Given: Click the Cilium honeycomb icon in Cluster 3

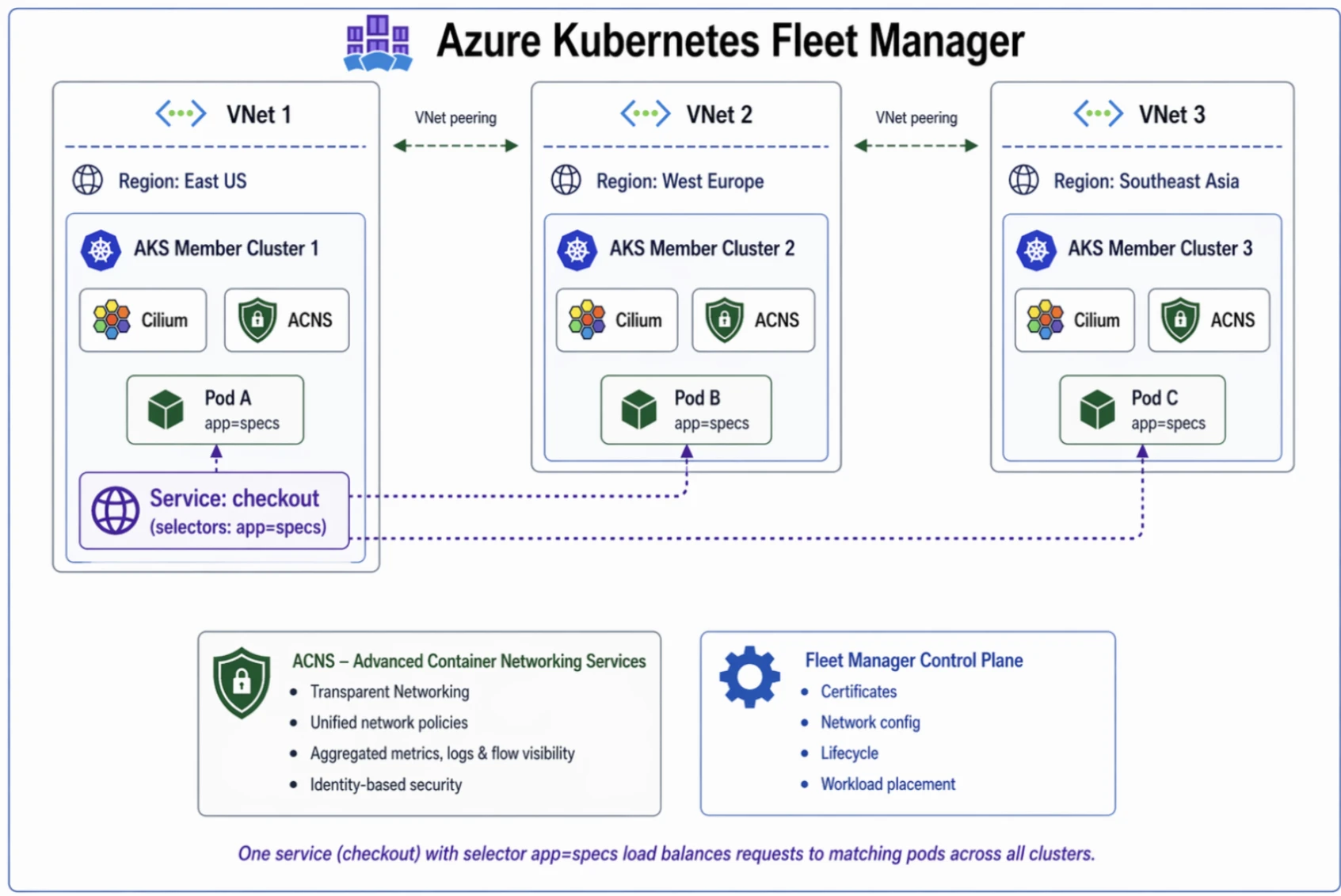Looking at the screenshot, I should click(1046, 320).
